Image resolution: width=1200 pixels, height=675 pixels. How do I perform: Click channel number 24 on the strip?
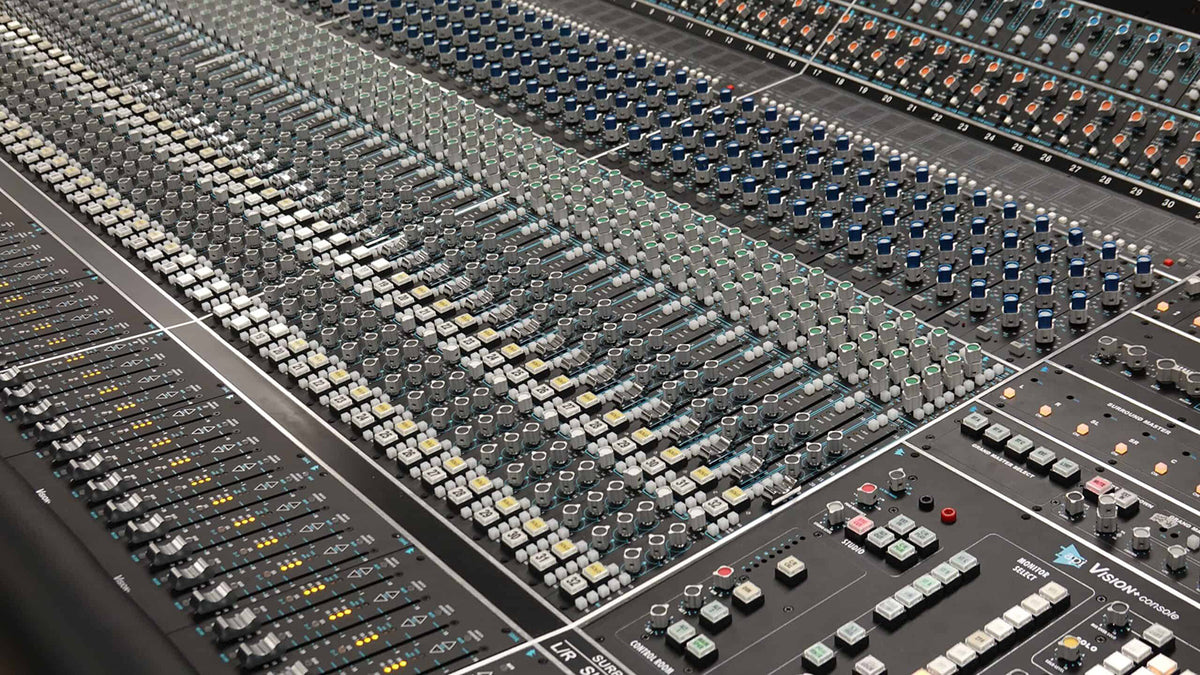pyautogui.click(x=989, y=137)
